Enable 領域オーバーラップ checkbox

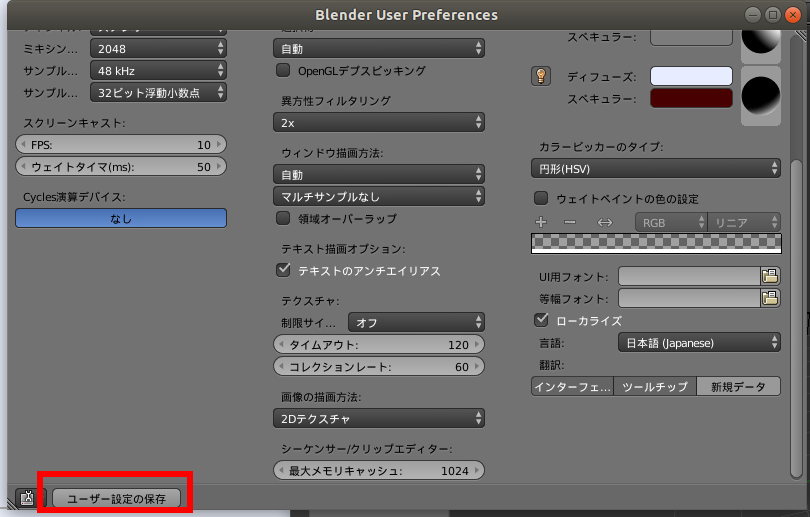[x=283, y=218]
